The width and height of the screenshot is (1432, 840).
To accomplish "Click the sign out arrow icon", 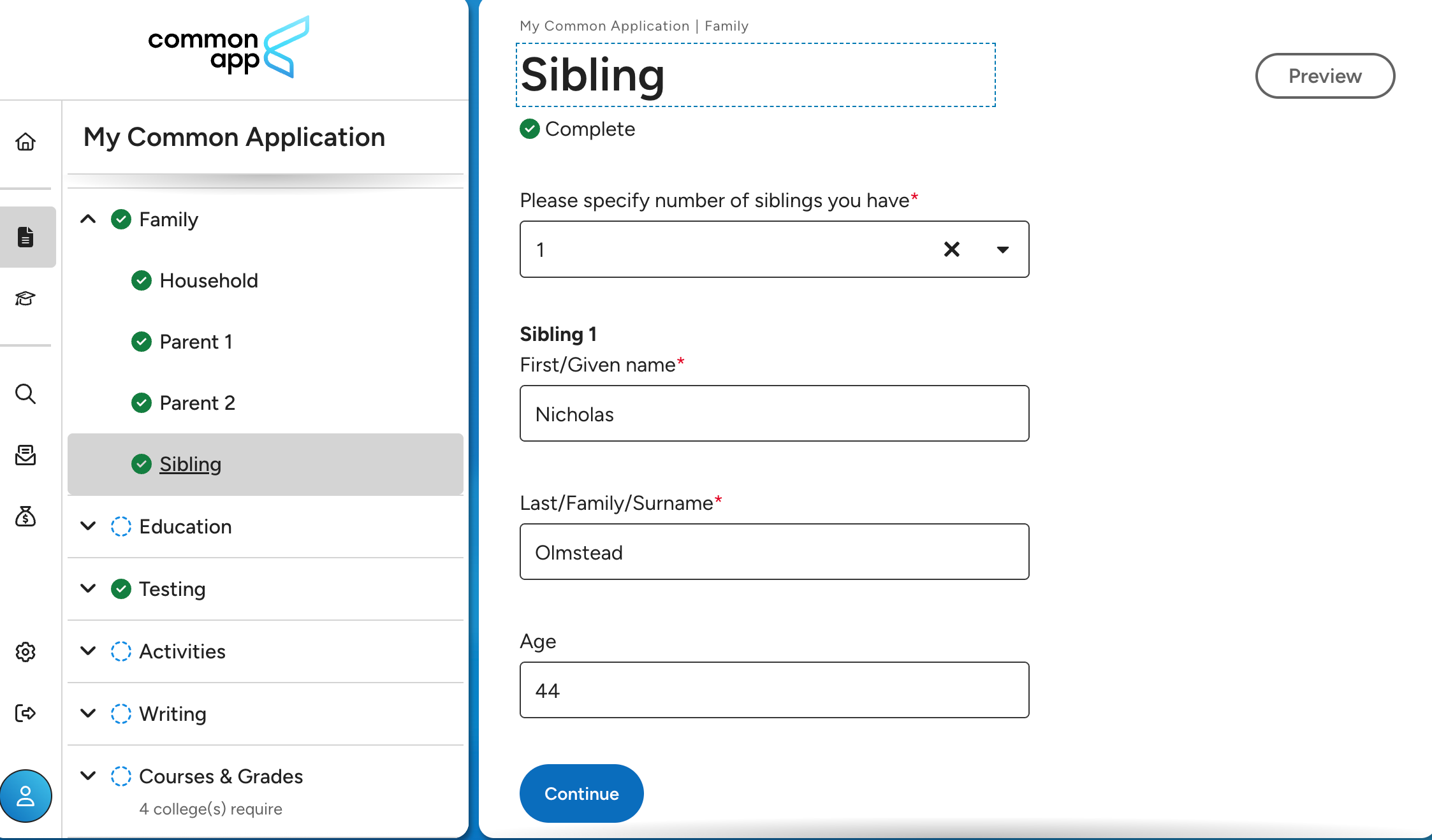I will click(x=26, y=713).
